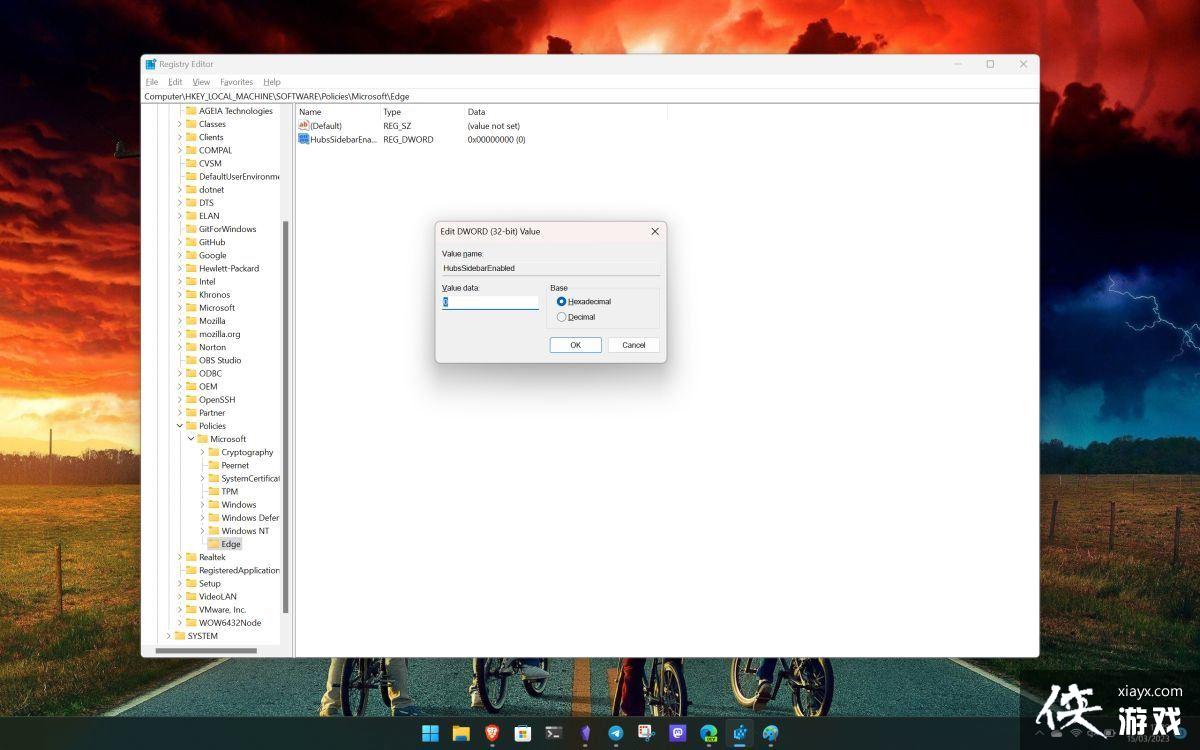This screenshot has width=1200, height=750.
Task: Open Telegram from the taskbar
Action: [614, 733]
